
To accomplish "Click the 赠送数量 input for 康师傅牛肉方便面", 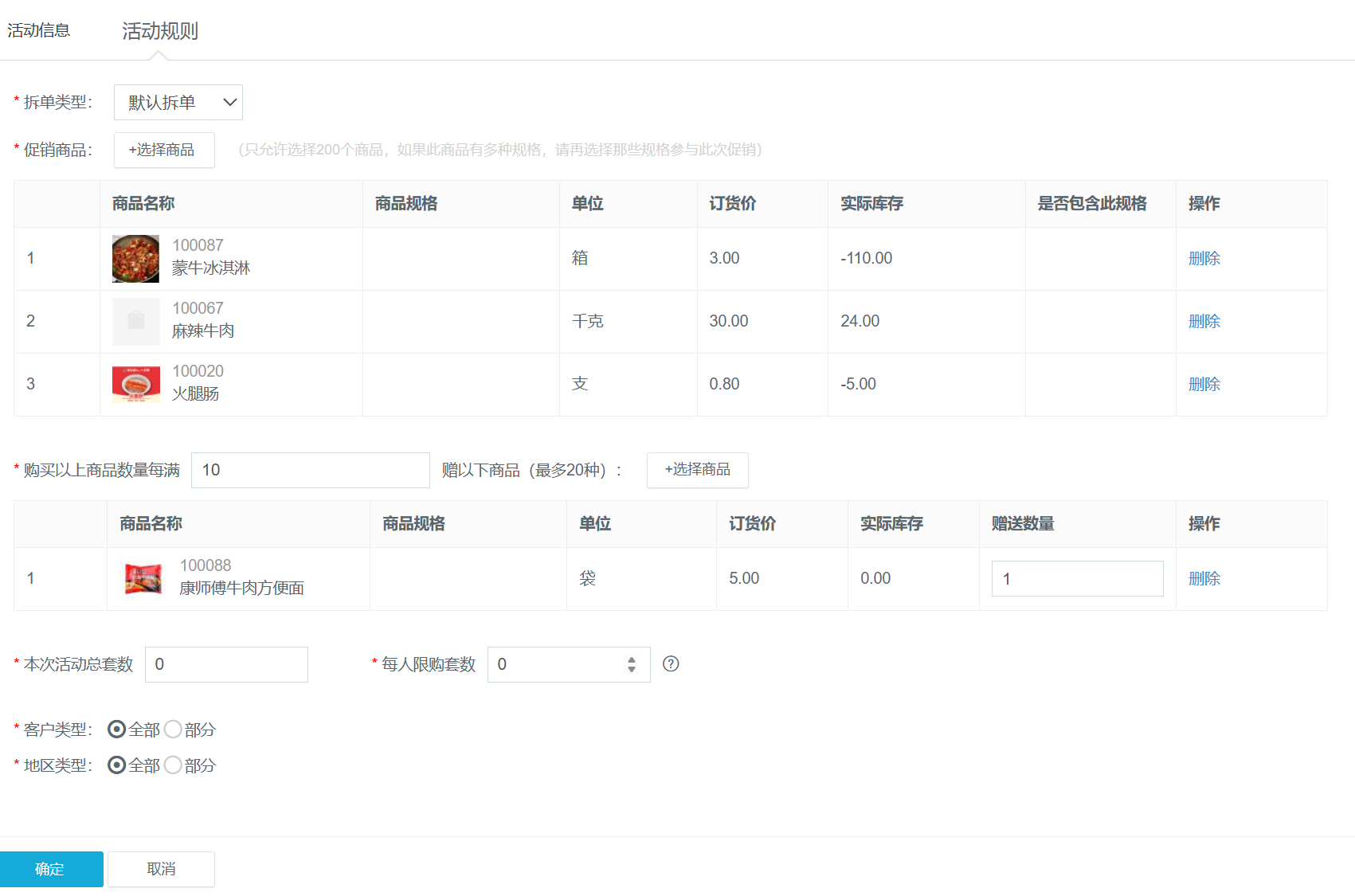I will (1077, 578).
